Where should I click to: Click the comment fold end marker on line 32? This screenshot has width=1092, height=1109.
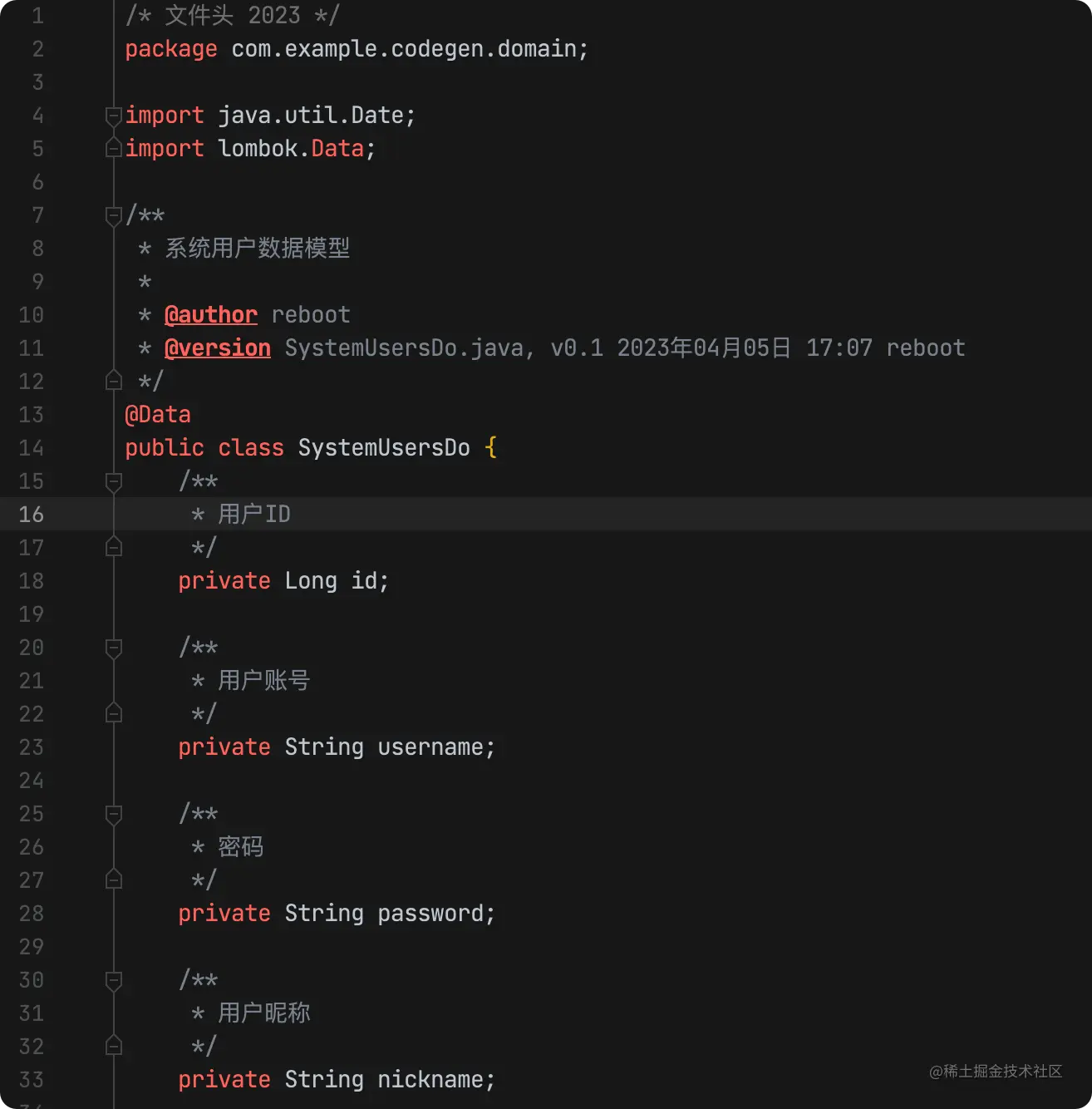click(x=114, y=1046)
